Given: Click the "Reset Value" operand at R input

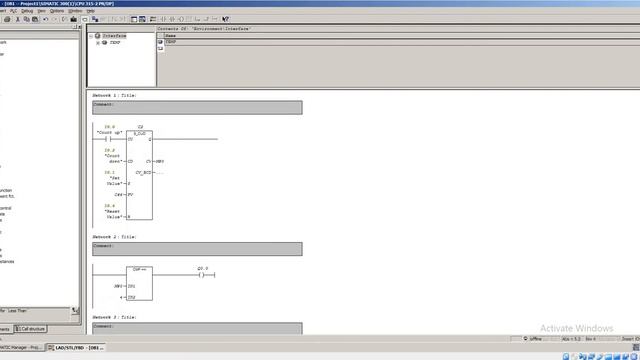Looking at the screenshot, I should tap(113, 214).
